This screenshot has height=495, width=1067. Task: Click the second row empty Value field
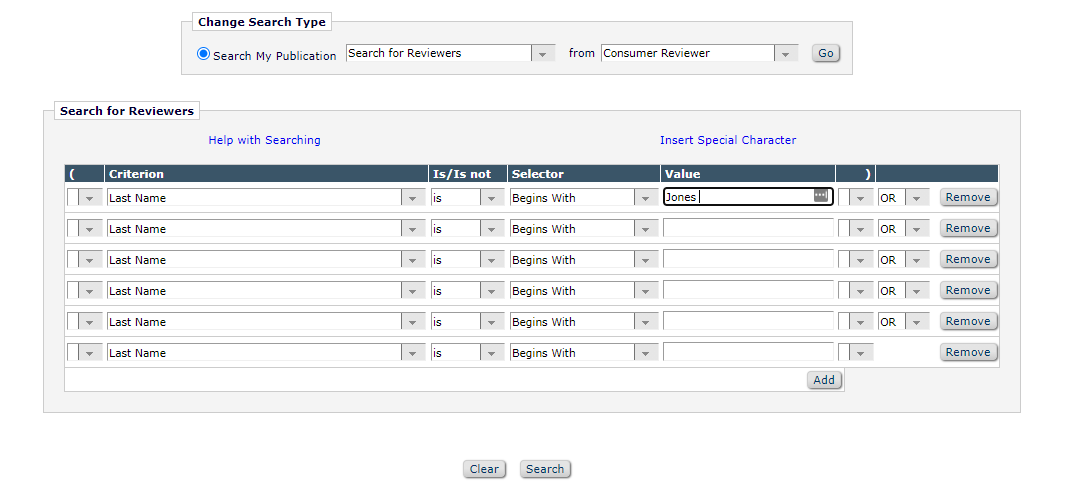pos(748,229)
